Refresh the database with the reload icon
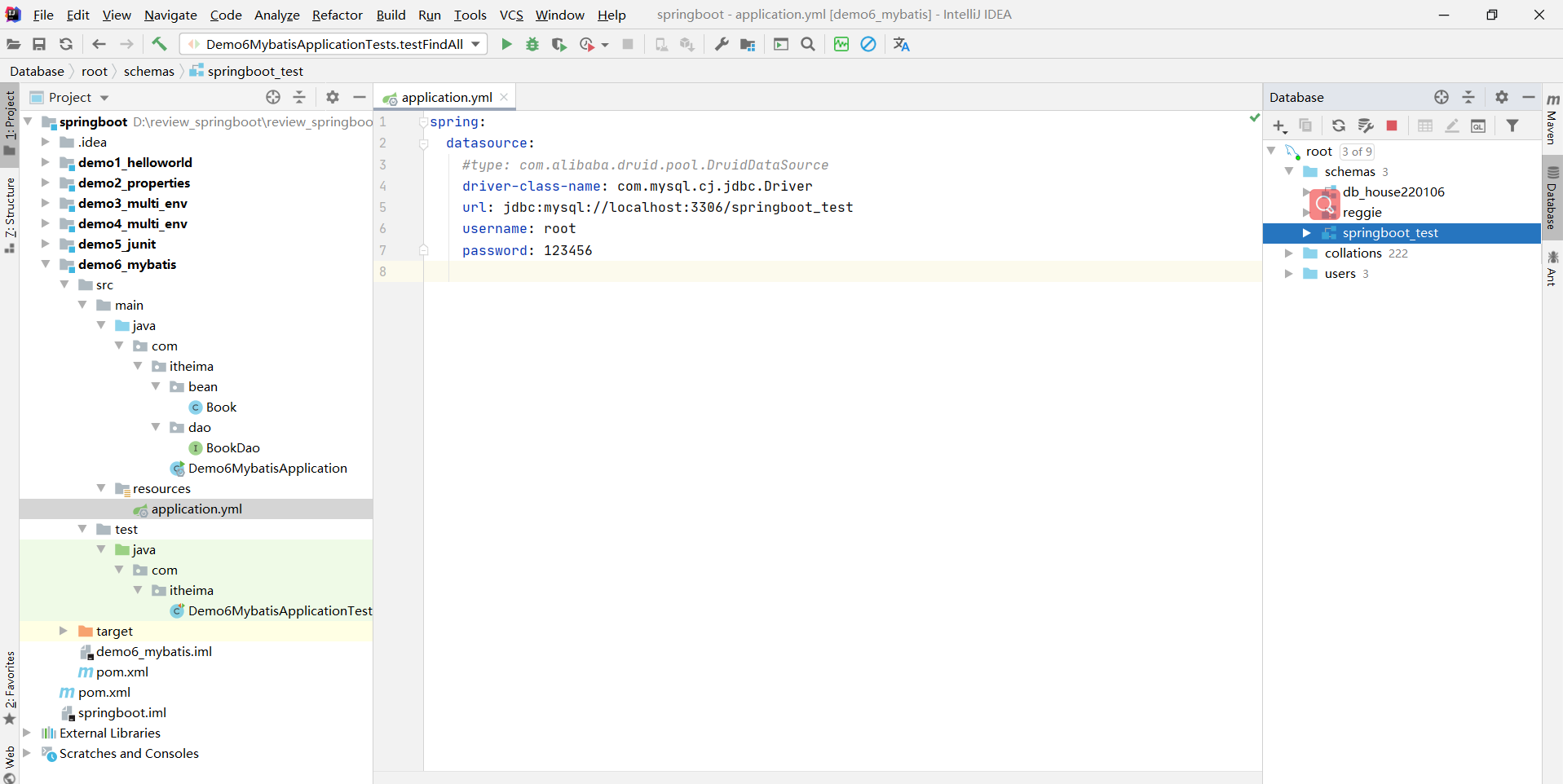This screenshot has width=1563, height=784. coord(1338,126)
